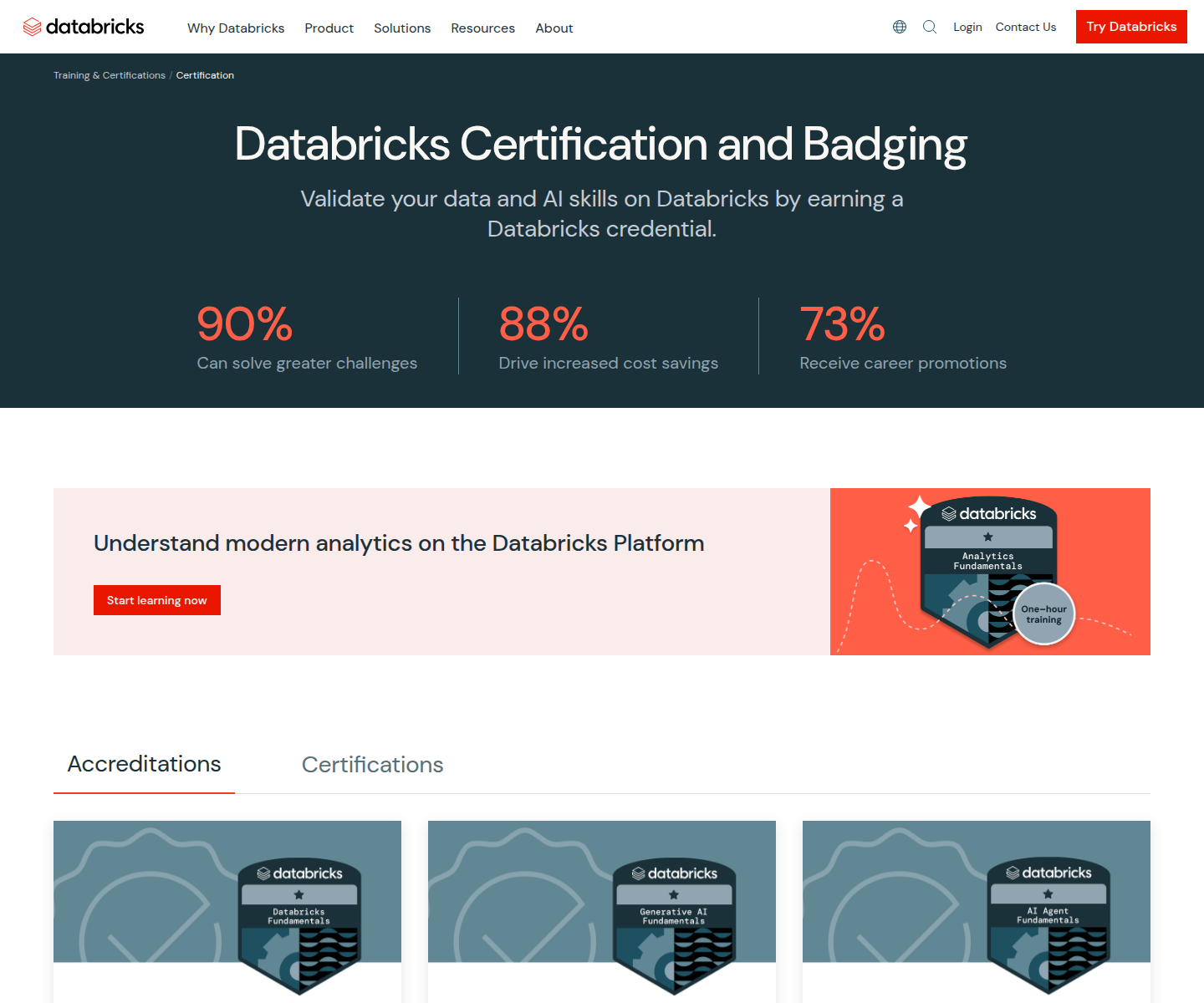This screenshot has height=1003, width=1204.
Task: Click the 88% statistic figure
Action: tap(544, 324)
